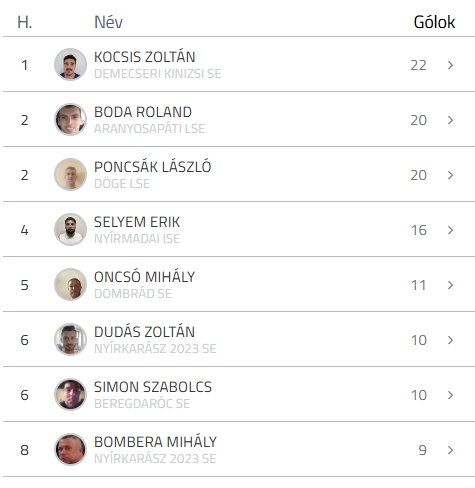
Task: Click chevron beside Oncsó Mihály's 11 goals
Action: coord(450,285)
